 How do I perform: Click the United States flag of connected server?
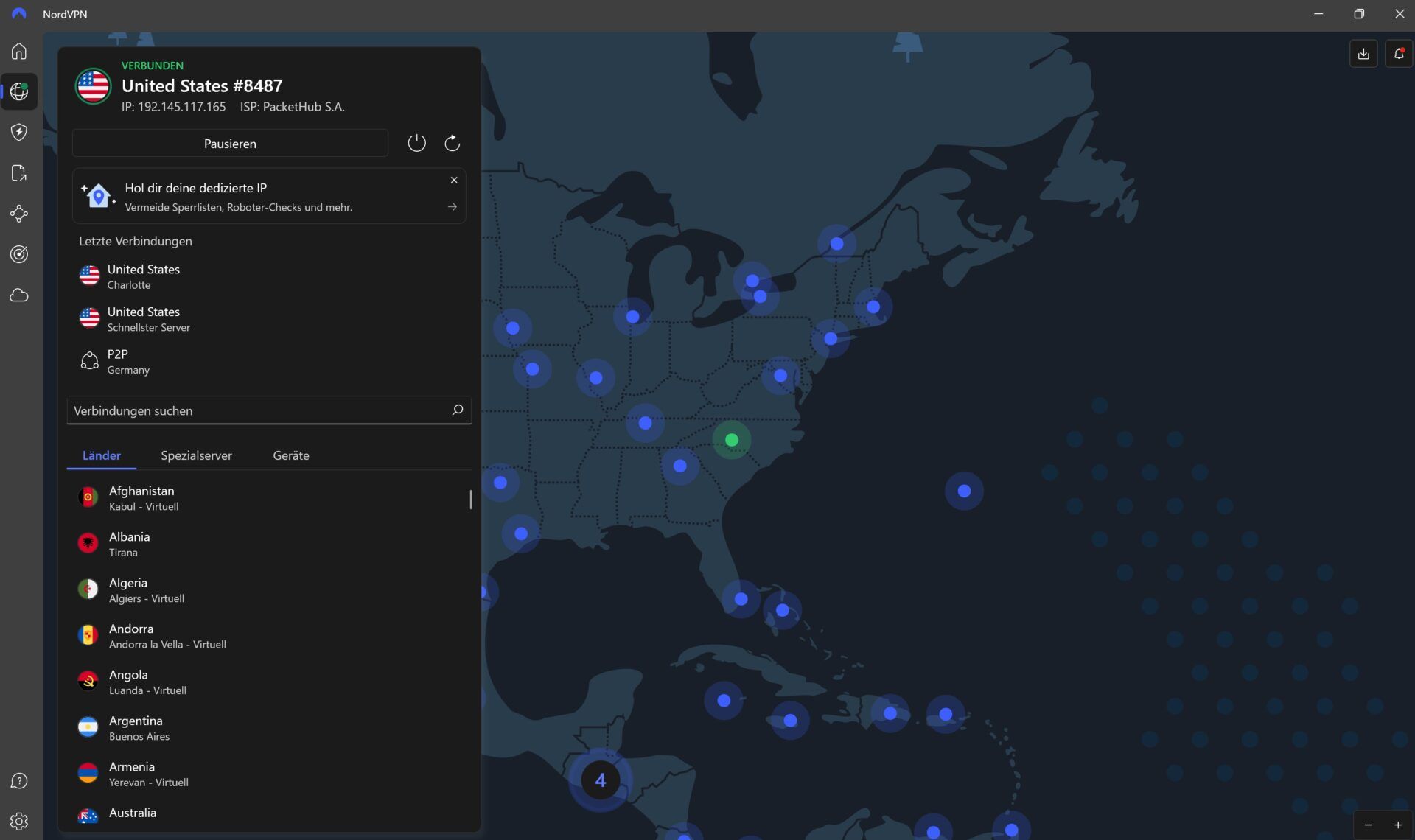coord(94,86)
